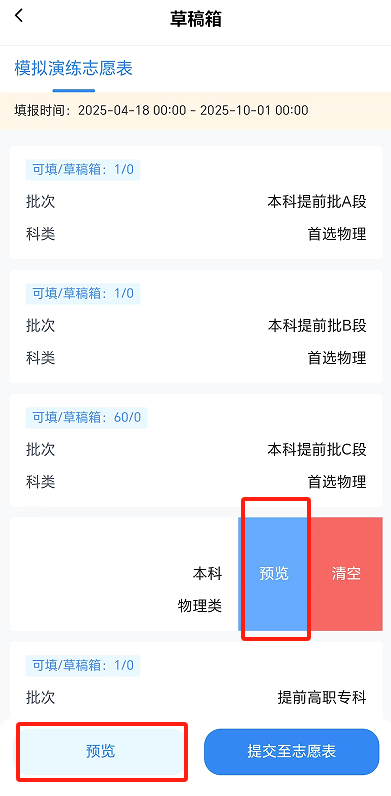Tap 科类 label in 本科提前批B段 card
This screenshot has height=796, width=391.
click(41, 358)
